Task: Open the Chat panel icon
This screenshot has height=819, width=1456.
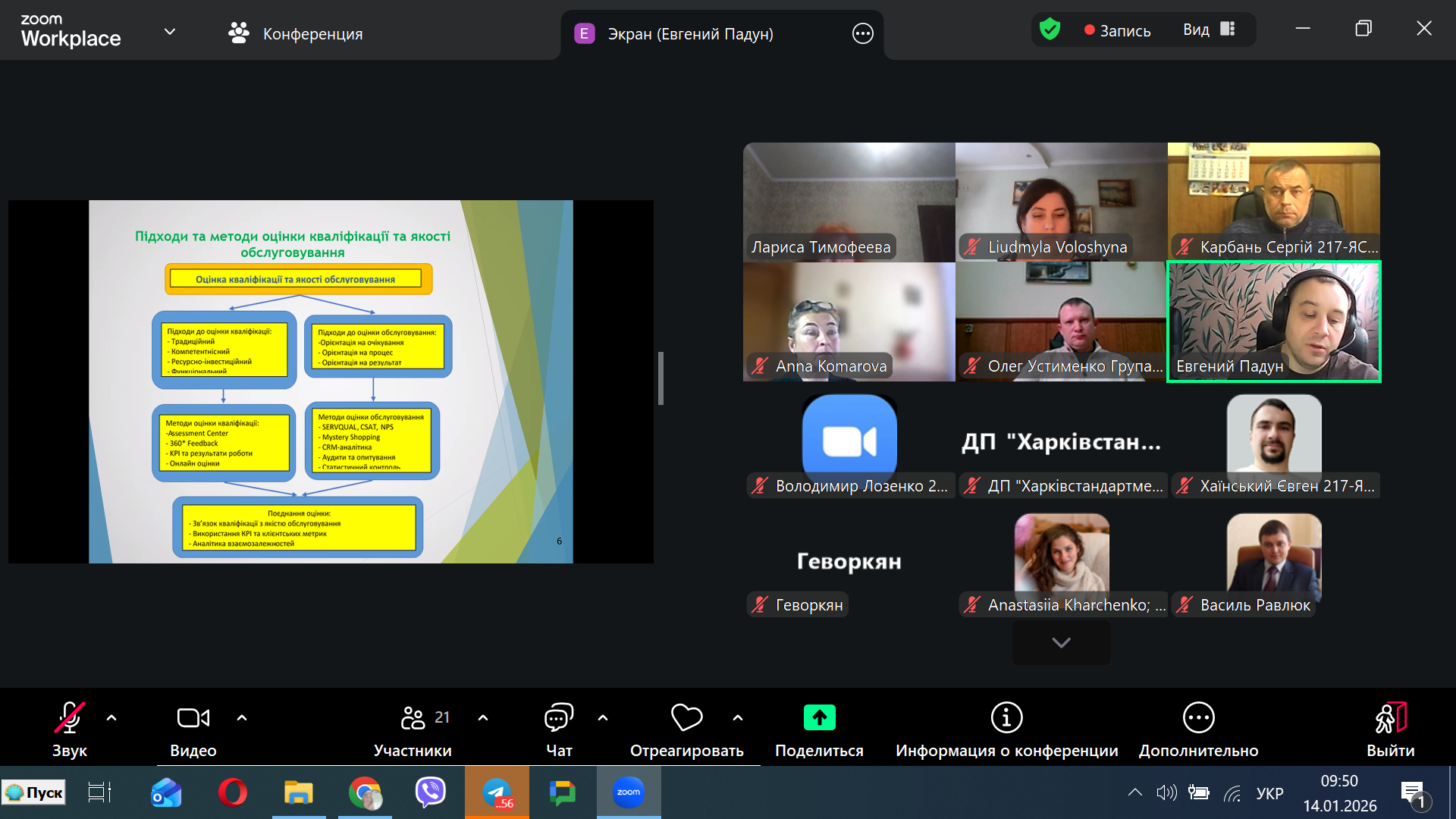Action: 559,718
